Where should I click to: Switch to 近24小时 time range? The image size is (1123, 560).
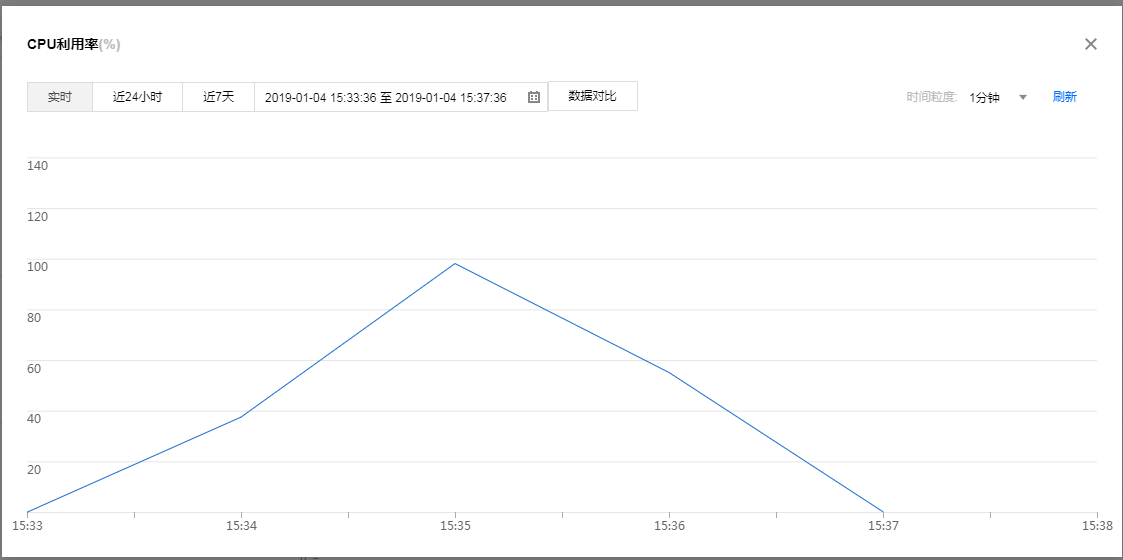tap(137, 97)
